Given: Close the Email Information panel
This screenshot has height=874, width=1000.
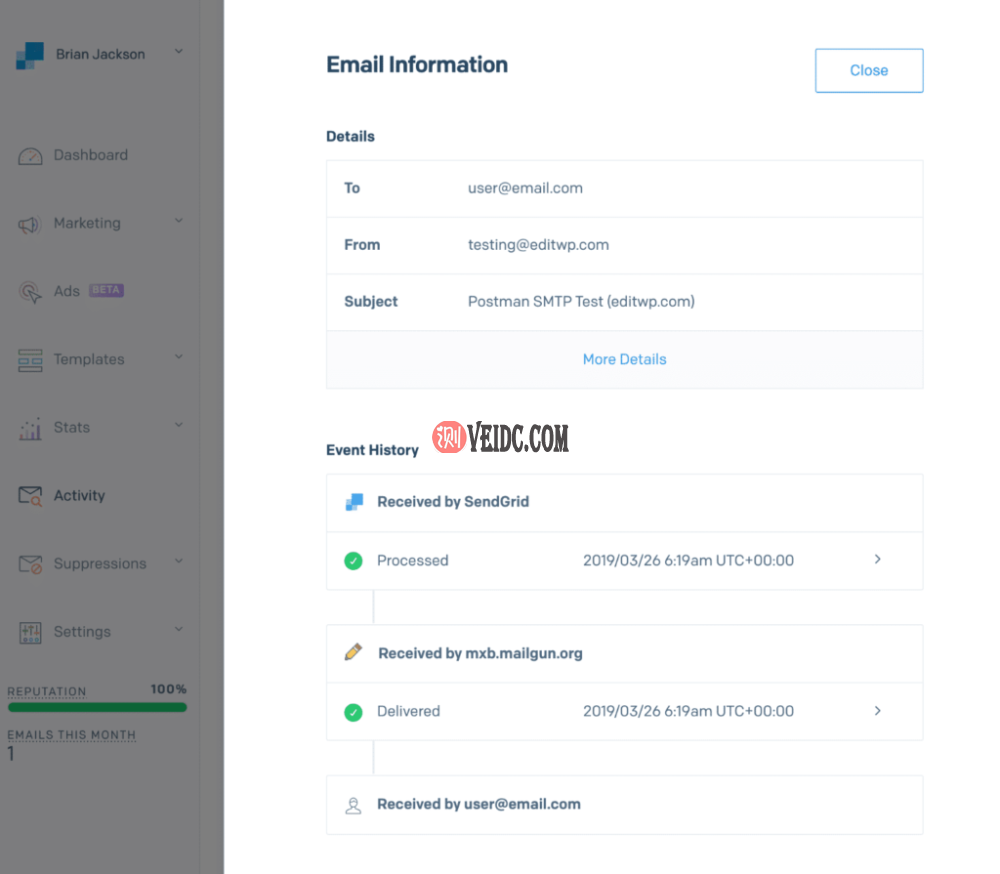Looking at the screenshot, I should pos(869,71).
